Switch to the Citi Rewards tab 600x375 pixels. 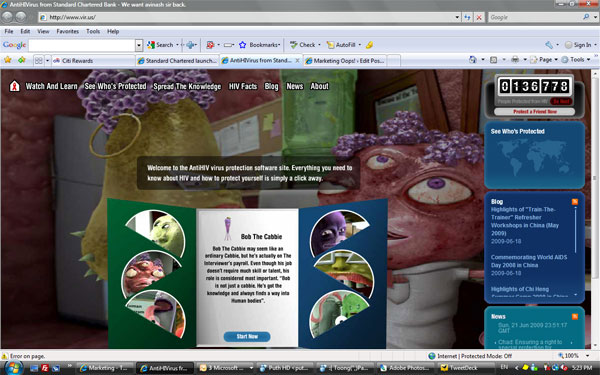[x=93, y=60]
